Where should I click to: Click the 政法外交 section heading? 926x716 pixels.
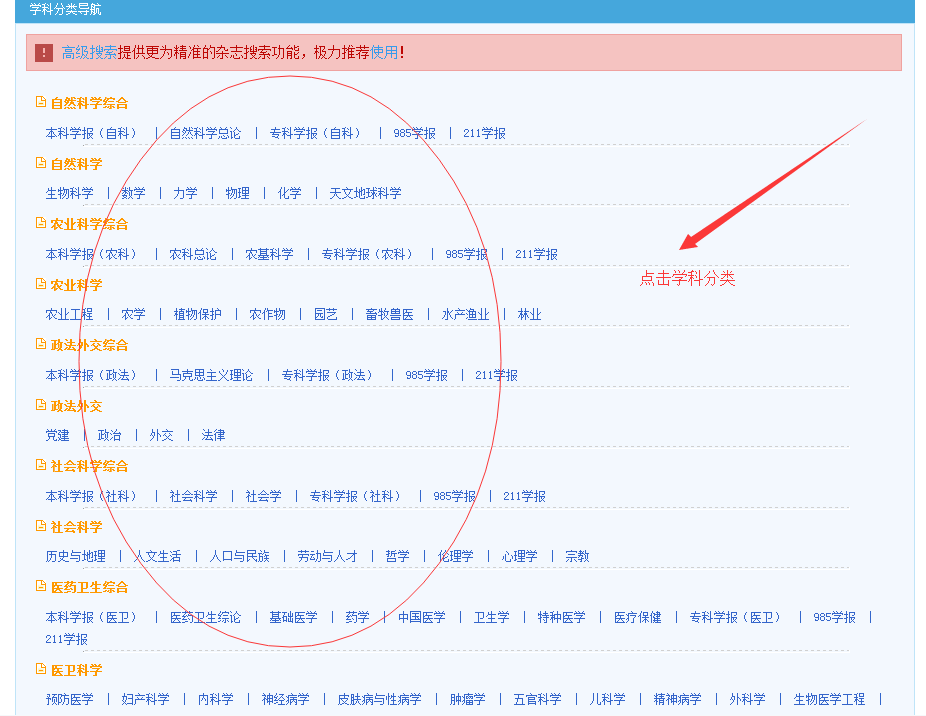pos(76,406)
